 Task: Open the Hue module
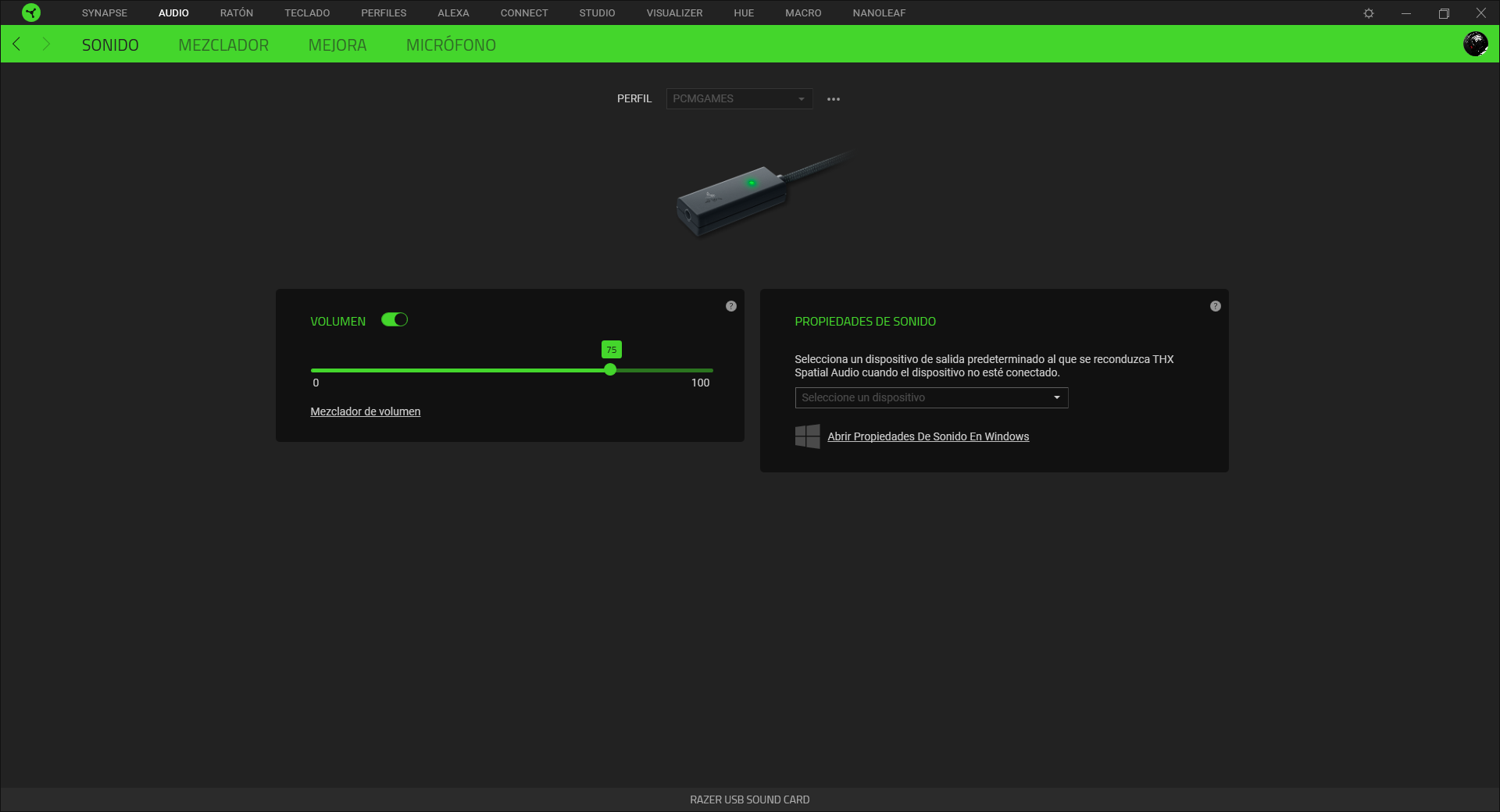744,13
